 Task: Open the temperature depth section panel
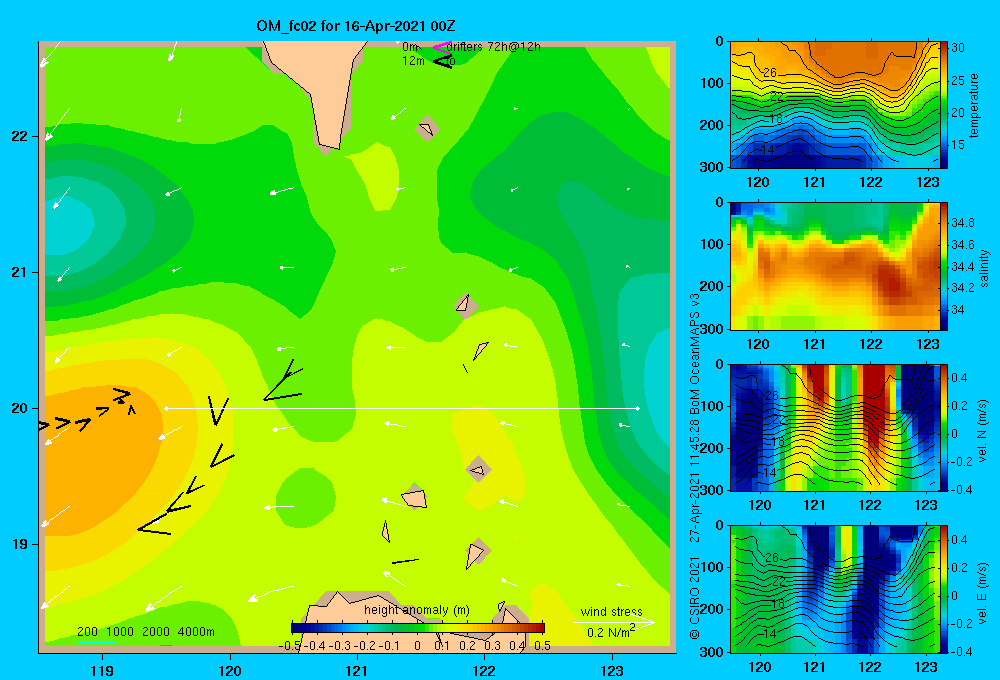coord(835,105)
